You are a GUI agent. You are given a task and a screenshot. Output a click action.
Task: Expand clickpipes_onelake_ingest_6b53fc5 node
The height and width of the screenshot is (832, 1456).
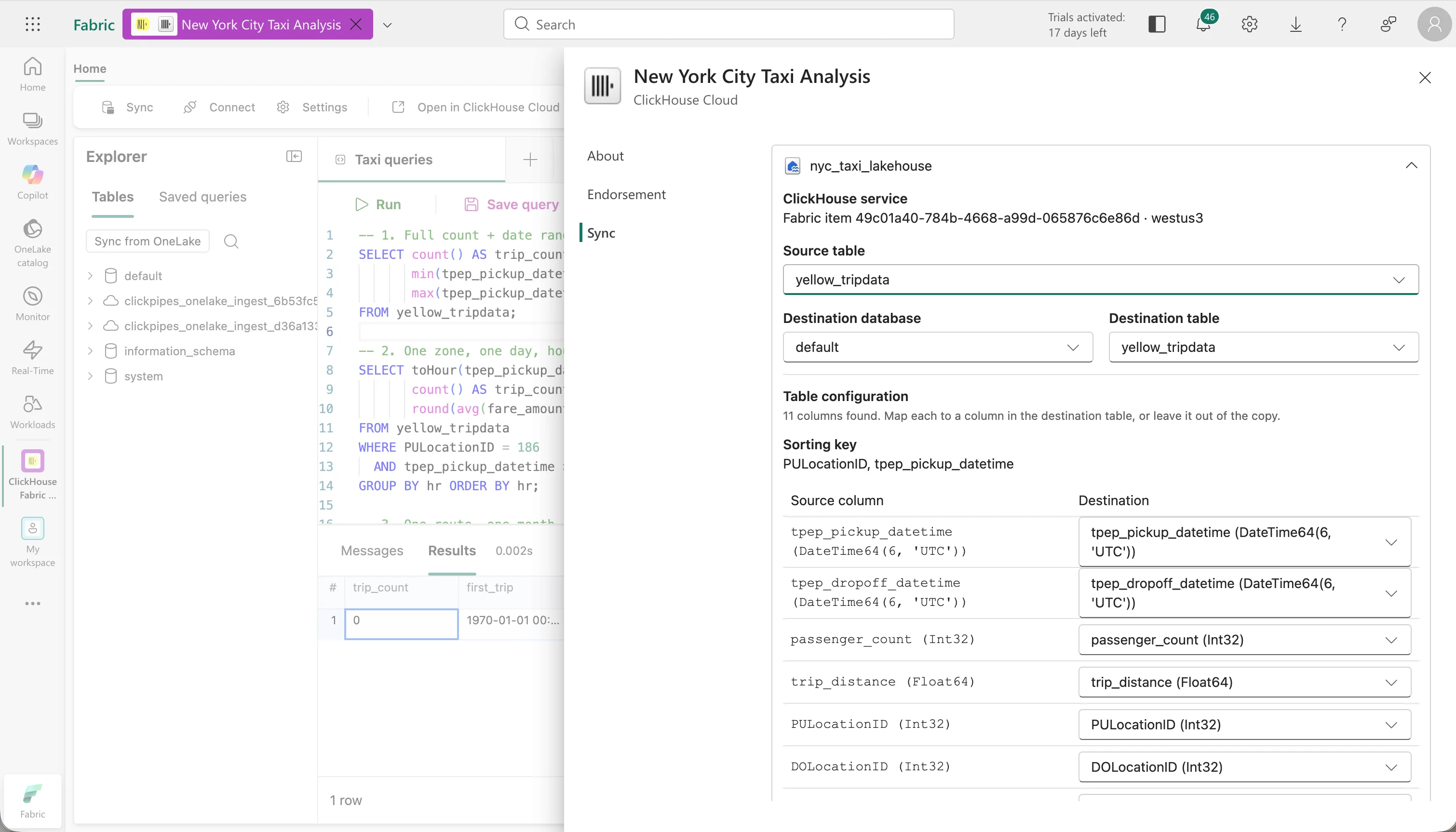90,301
